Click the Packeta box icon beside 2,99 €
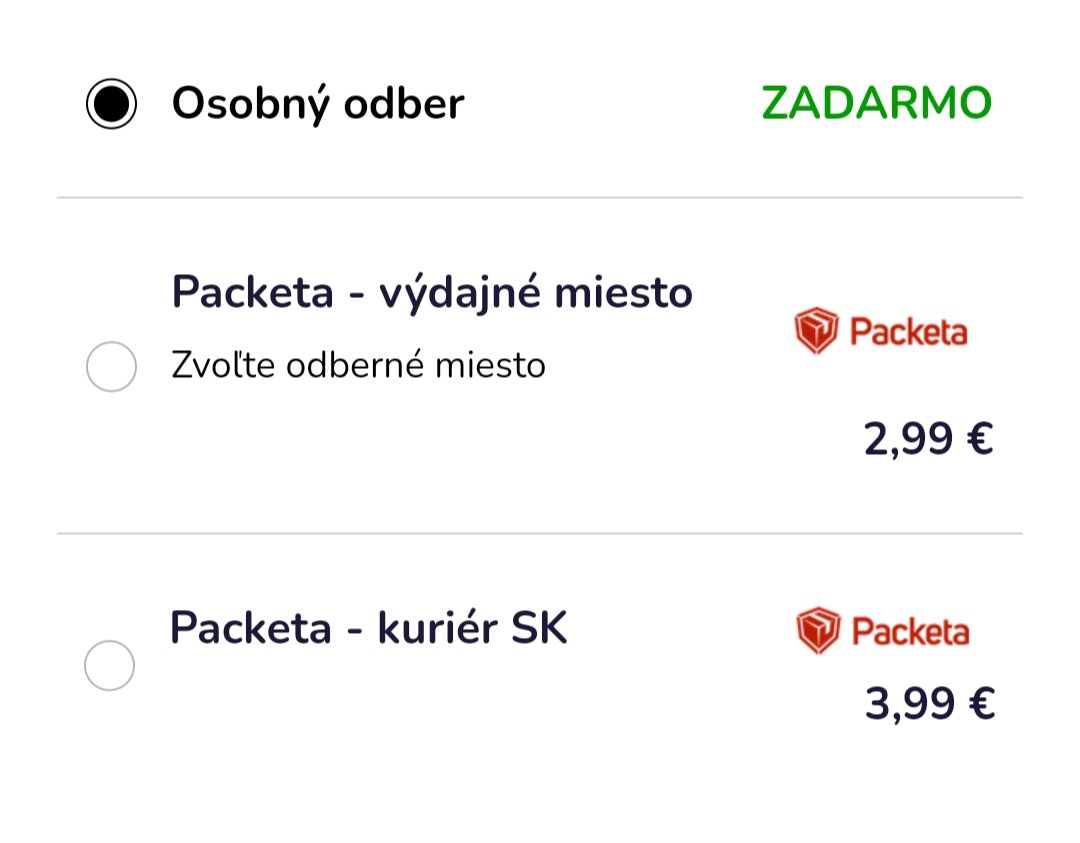Screen dimensions: 1080x843 pyautogui.click(x=816, y=331)
